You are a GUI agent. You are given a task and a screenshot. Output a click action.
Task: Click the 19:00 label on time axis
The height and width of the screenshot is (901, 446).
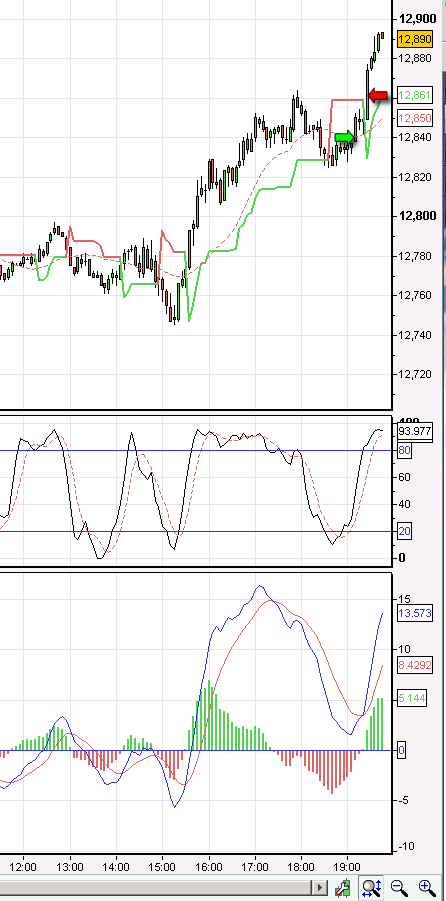coord(347,866)
